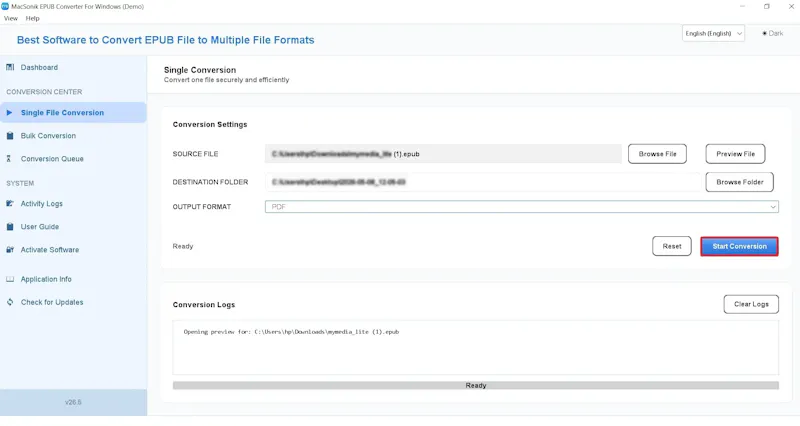Click the Check for Updates refresh icon

pos(10,302)
